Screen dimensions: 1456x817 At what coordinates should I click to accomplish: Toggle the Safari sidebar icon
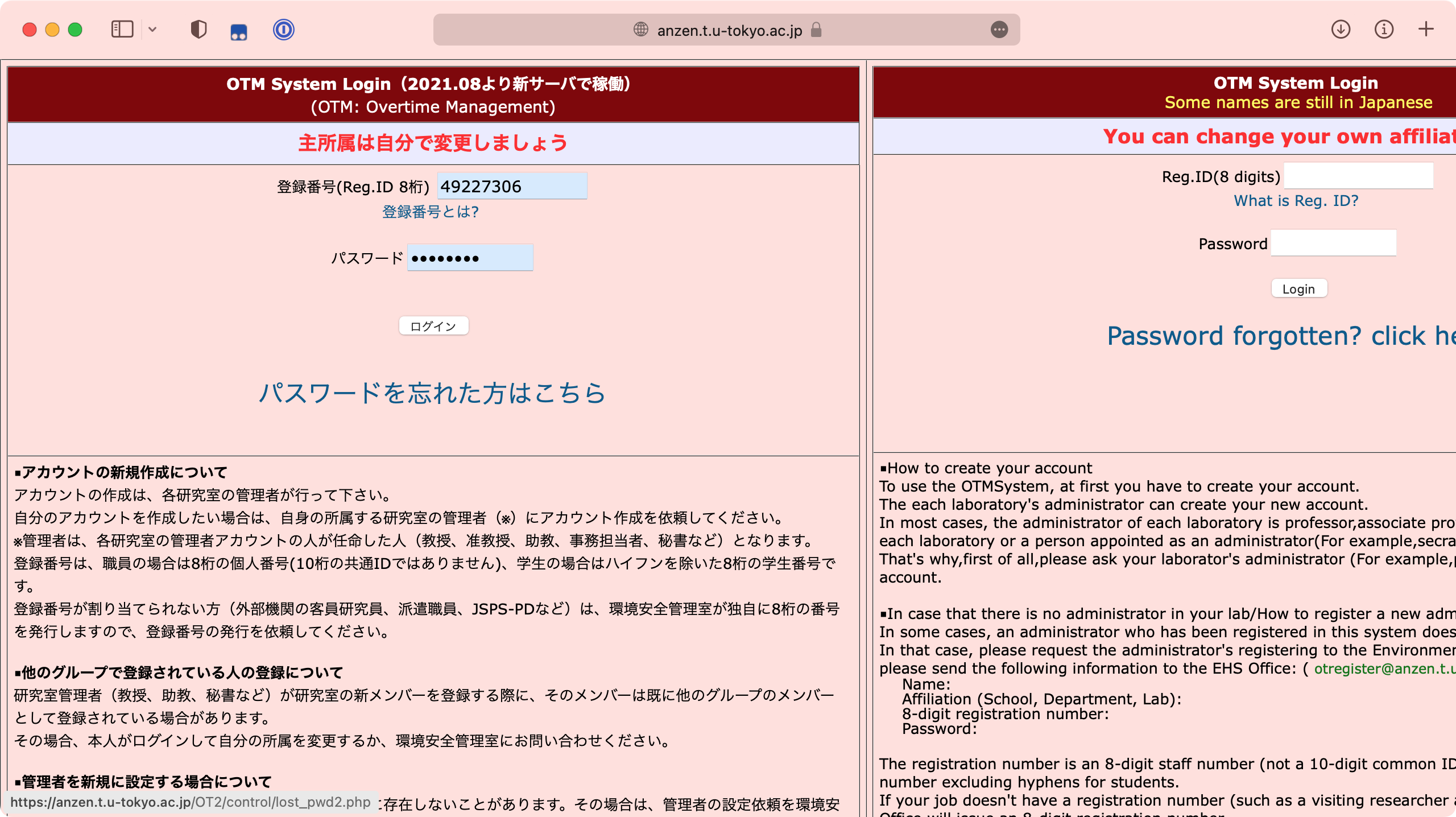click(x=122, y=30)
